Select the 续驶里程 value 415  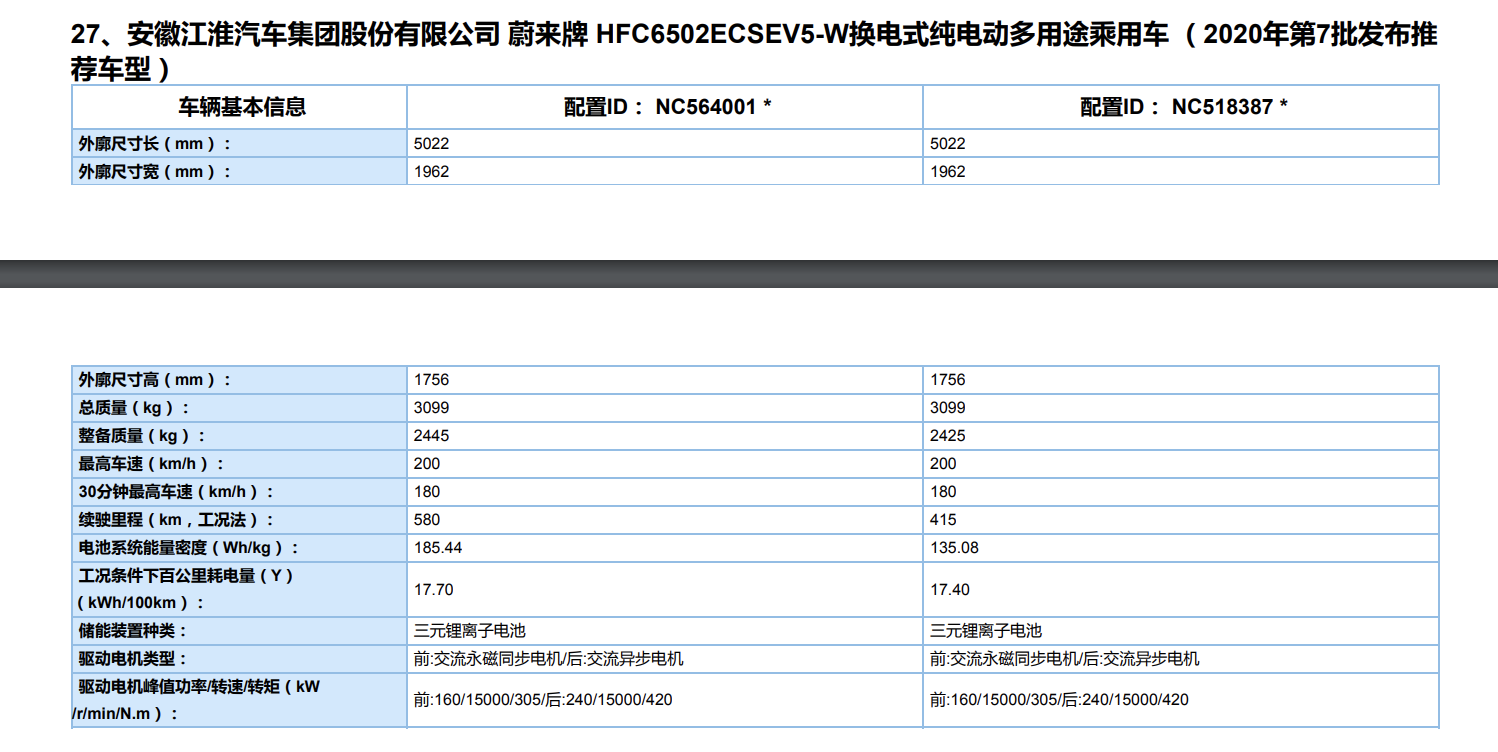click(943, 520)
